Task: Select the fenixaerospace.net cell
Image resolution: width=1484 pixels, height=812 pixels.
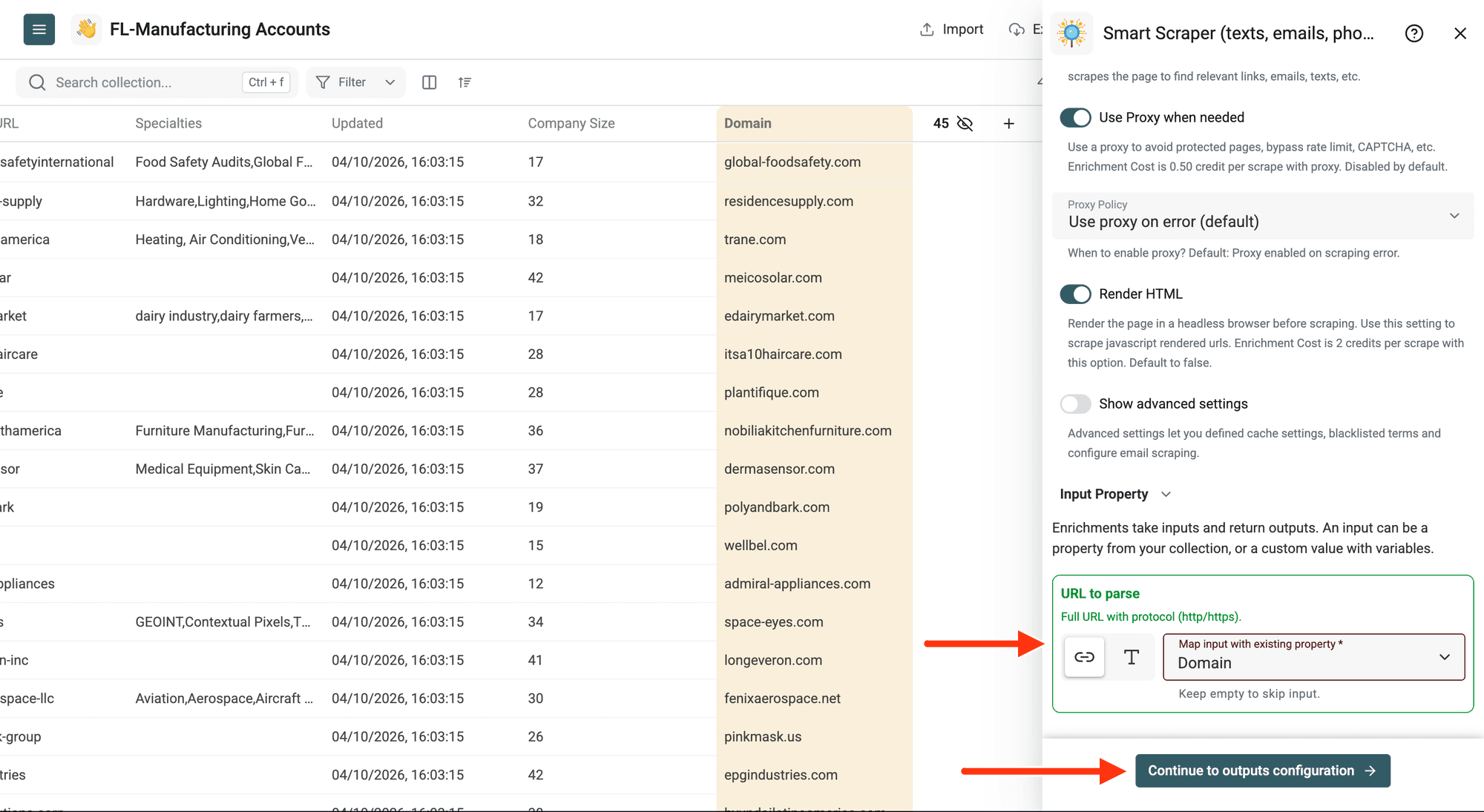Action: coord(814,699)
